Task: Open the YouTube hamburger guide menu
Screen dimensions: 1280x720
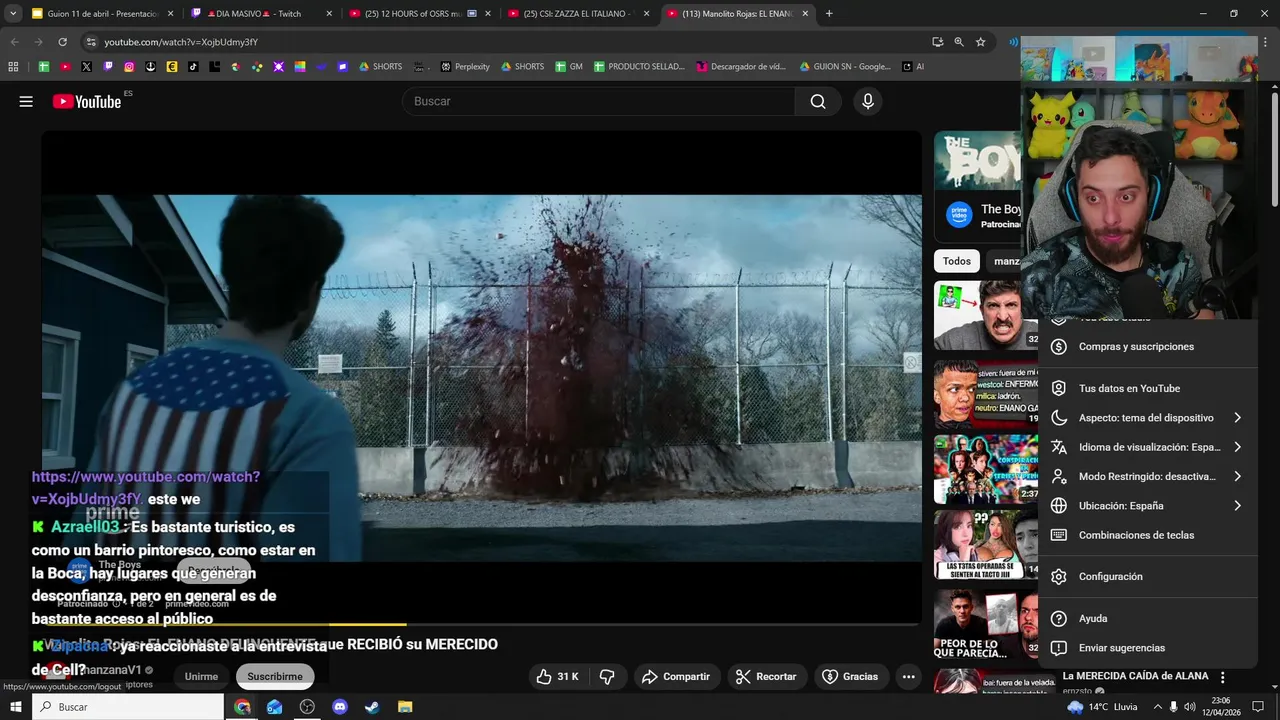Action: click(x=26, y=101)
